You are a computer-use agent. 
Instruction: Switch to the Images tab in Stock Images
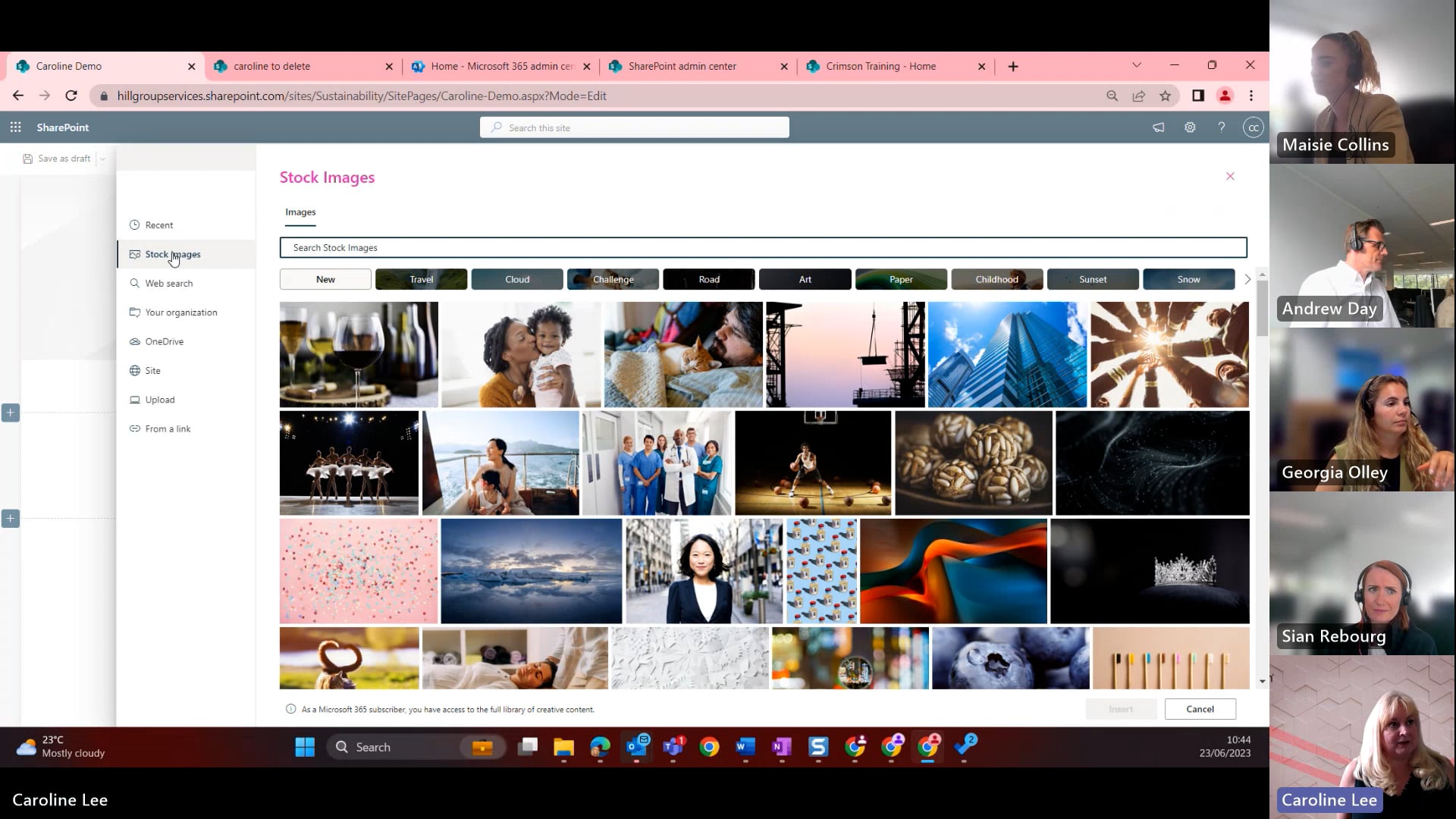[300, 212]
